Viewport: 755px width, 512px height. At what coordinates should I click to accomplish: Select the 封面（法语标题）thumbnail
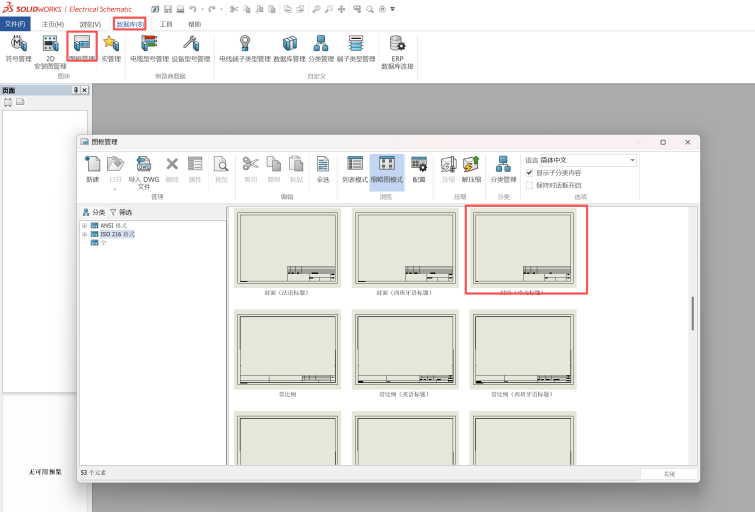click(287, 248)
